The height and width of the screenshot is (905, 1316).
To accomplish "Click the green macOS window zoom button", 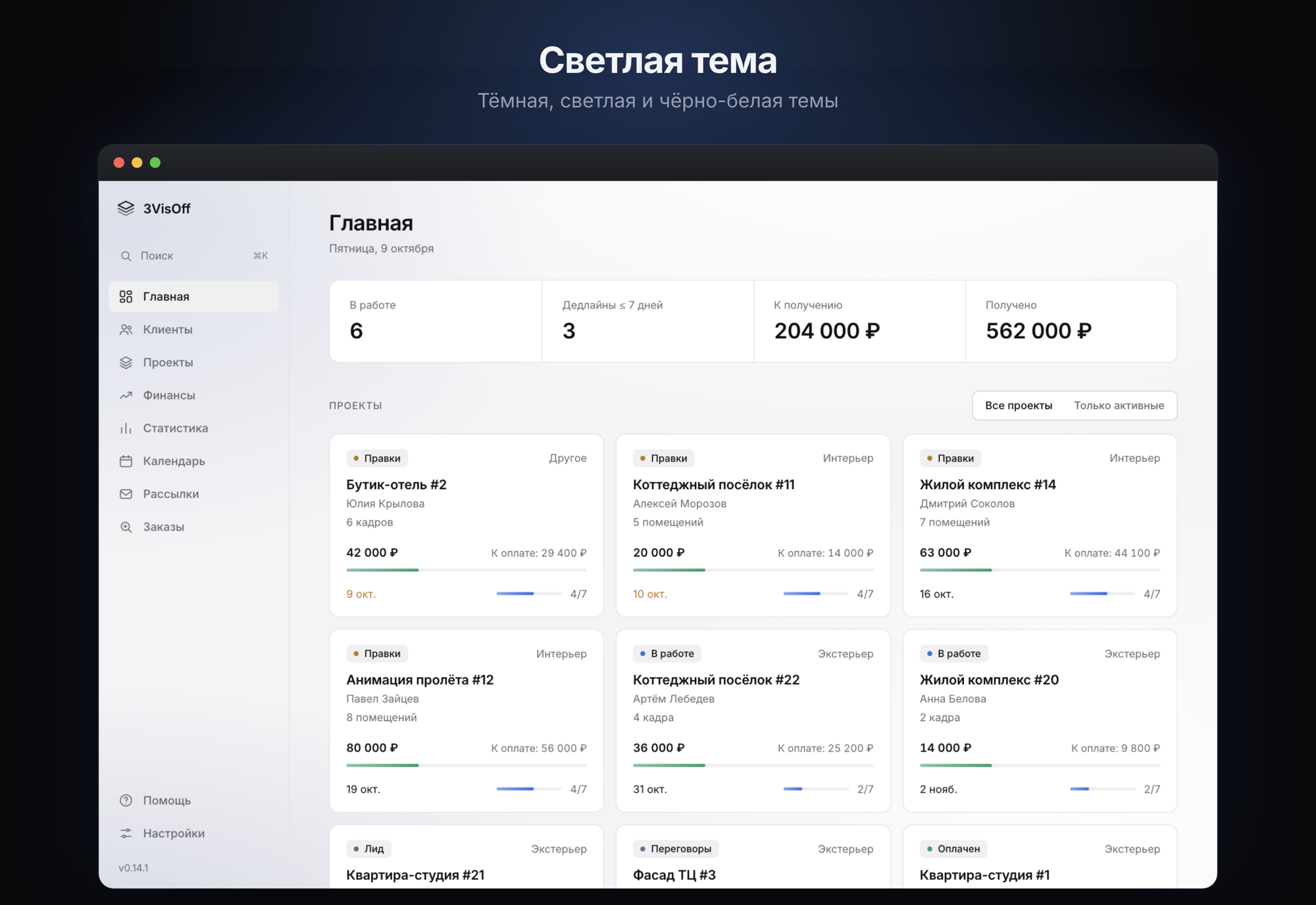I will coord(155,163).
